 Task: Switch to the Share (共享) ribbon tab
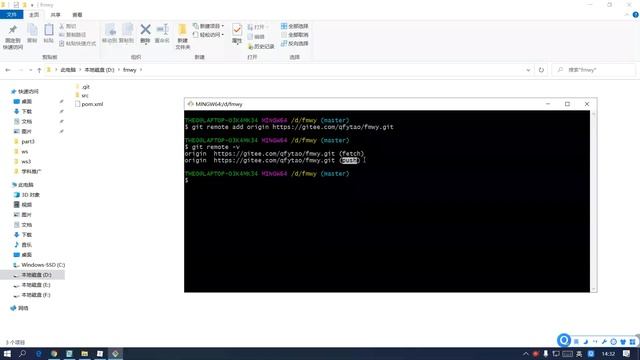click(x=56, y=15)
